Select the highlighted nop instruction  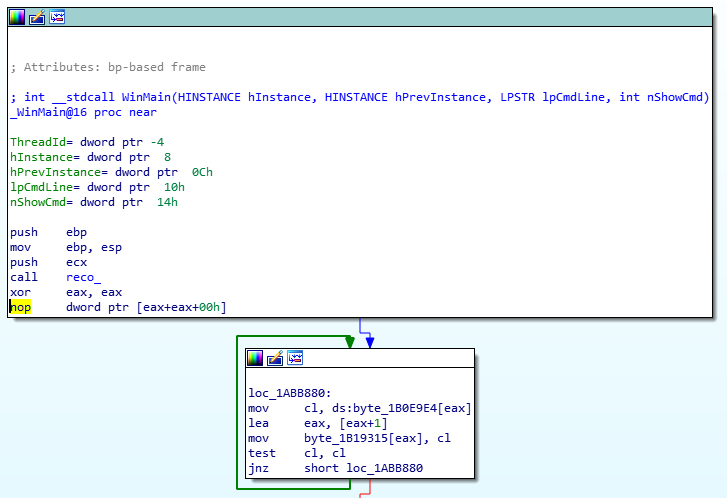[118, 307]
